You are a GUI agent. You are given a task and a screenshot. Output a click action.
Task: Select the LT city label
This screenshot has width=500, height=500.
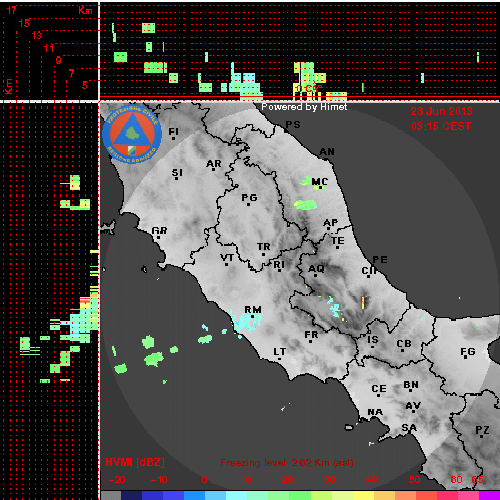pos(279,352)
